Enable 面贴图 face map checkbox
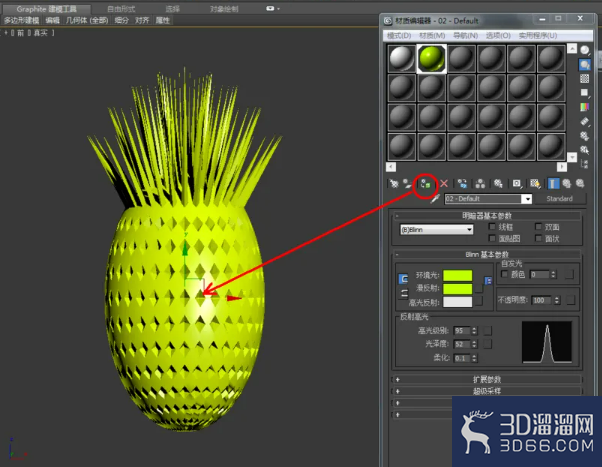 pos(492,238)
